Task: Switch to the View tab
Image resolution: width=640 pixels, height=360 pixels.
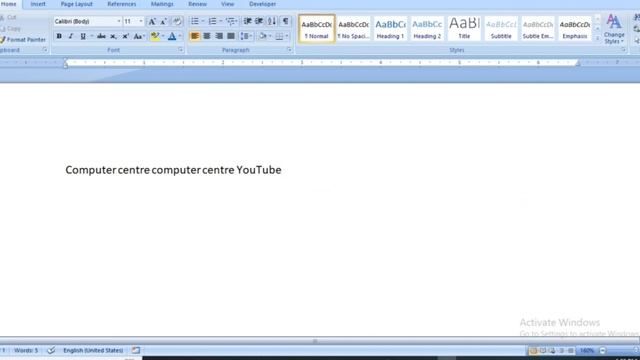Action: (x=227, y=4)
